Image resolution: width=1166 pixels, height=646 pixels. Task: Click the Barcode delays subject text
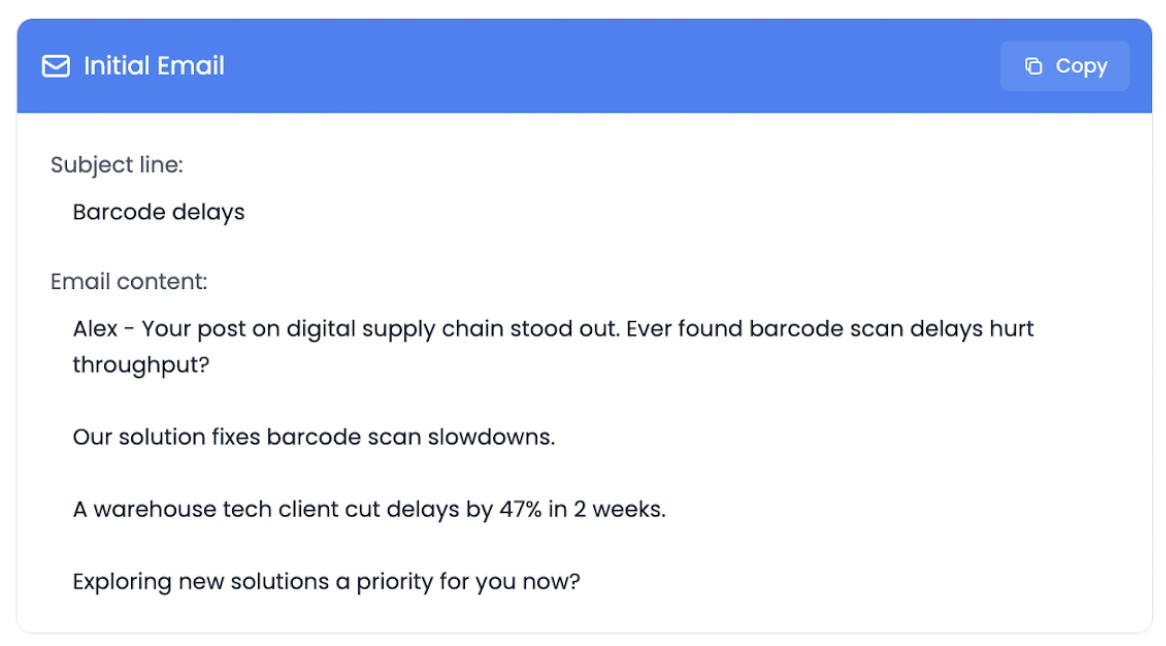(x=158, y=212)
